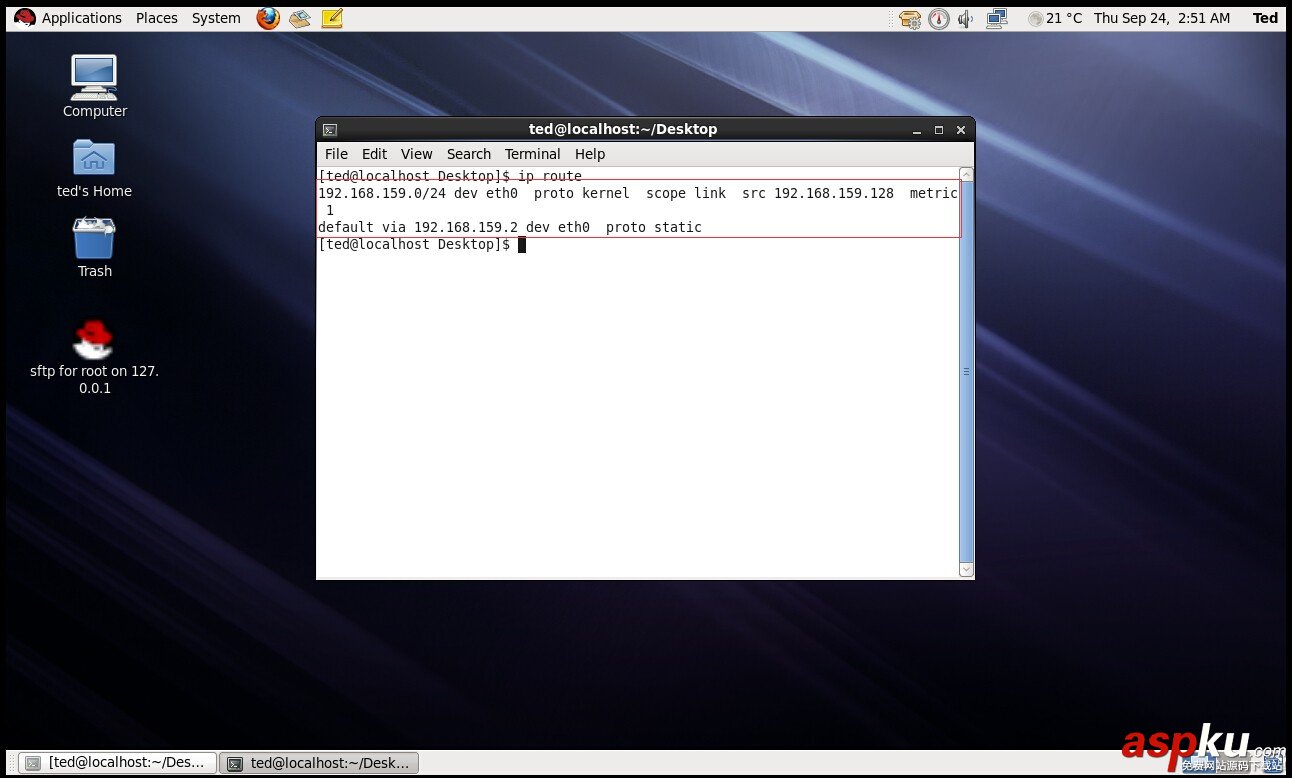The width and height of the screenshot is (1292, 778).
Task: Minimize the terminal window
Action: (916, 130)
